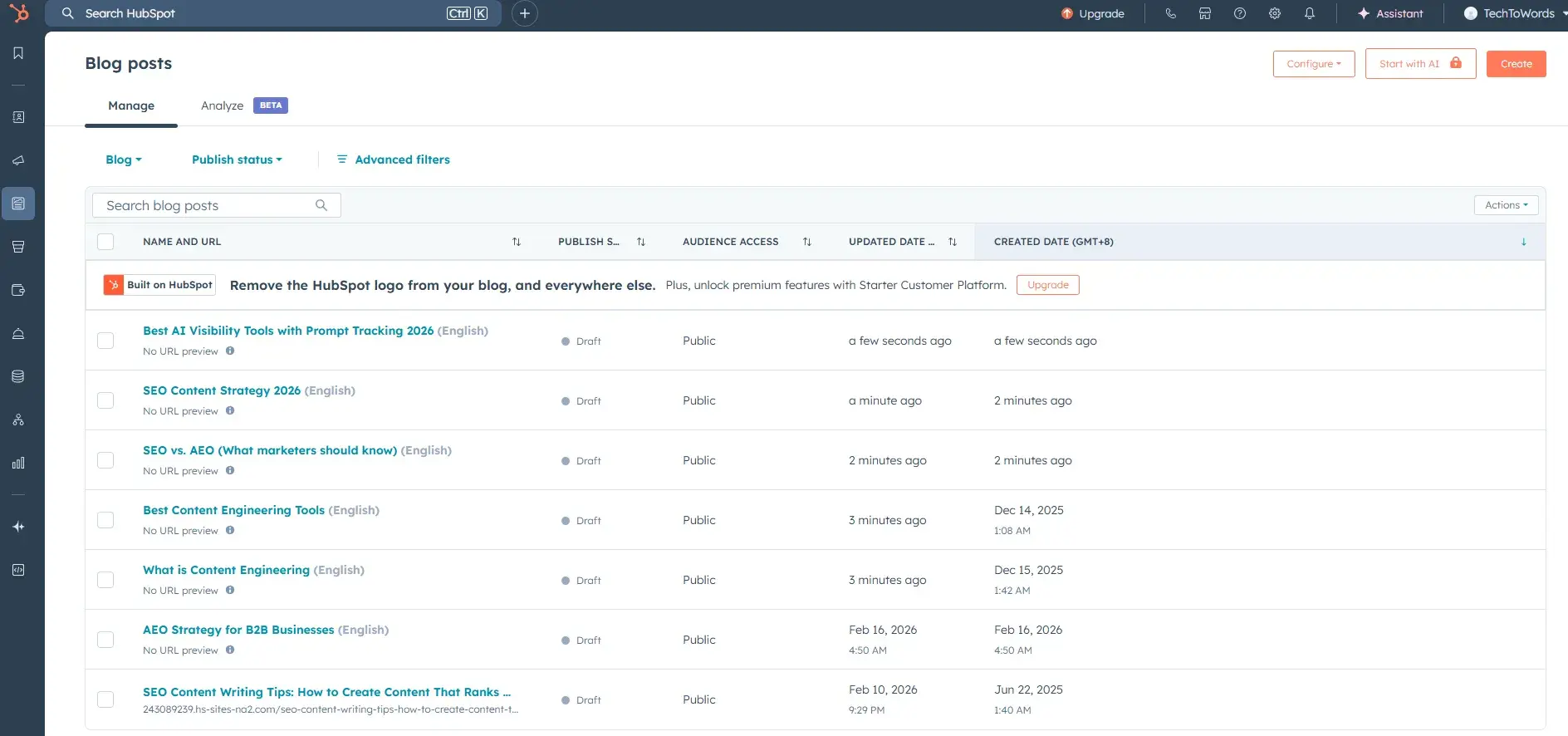Open the Notifications bell icon
Viewport: 1568px width, 736px height.
[1310, 13]
